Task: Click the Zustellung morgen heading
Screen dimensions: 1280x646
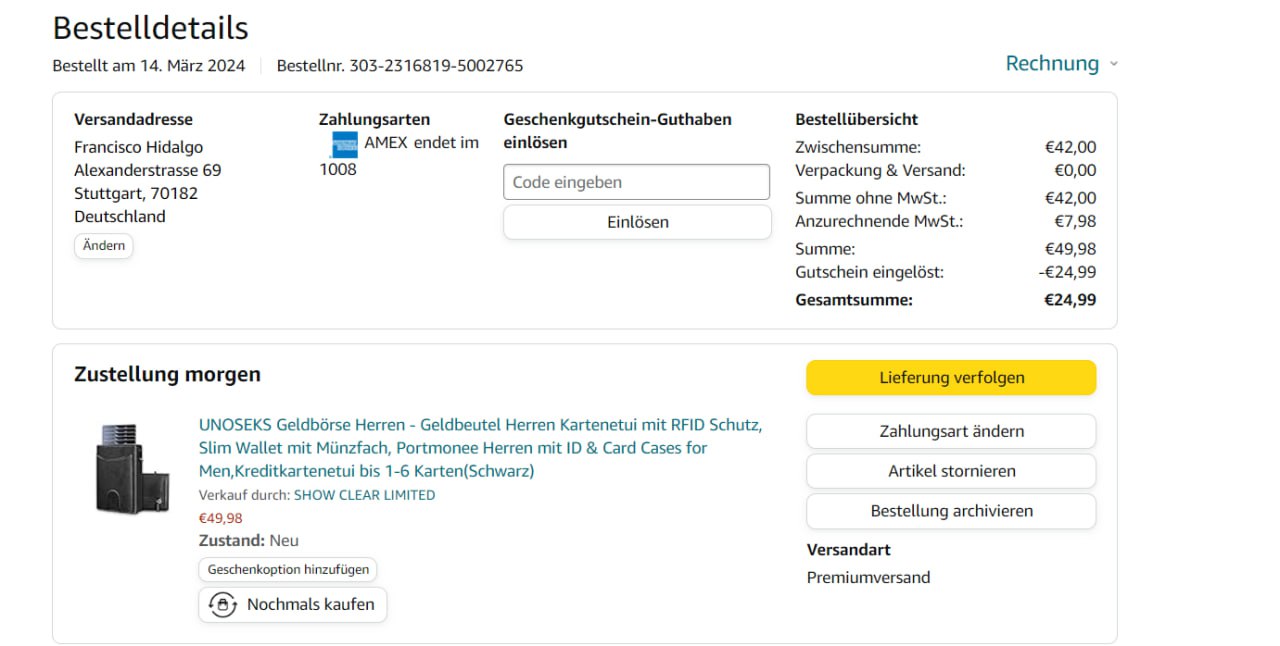Action: click(x=167, y=375)
